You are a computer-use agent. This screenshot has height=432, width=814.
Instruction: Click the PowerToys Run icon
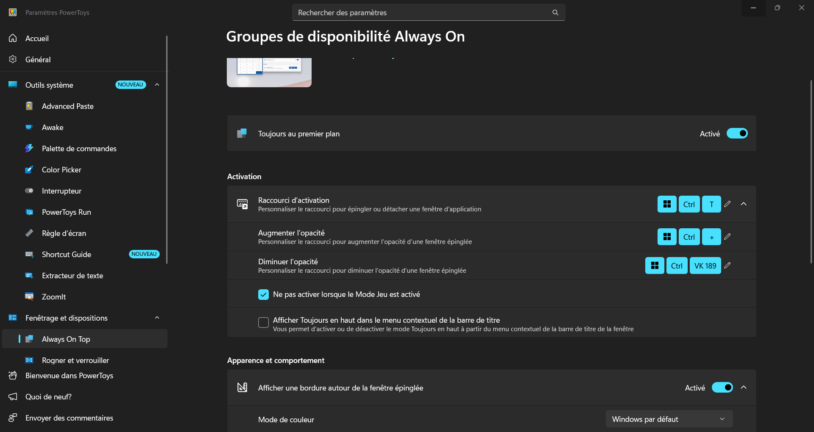(30, 212)
